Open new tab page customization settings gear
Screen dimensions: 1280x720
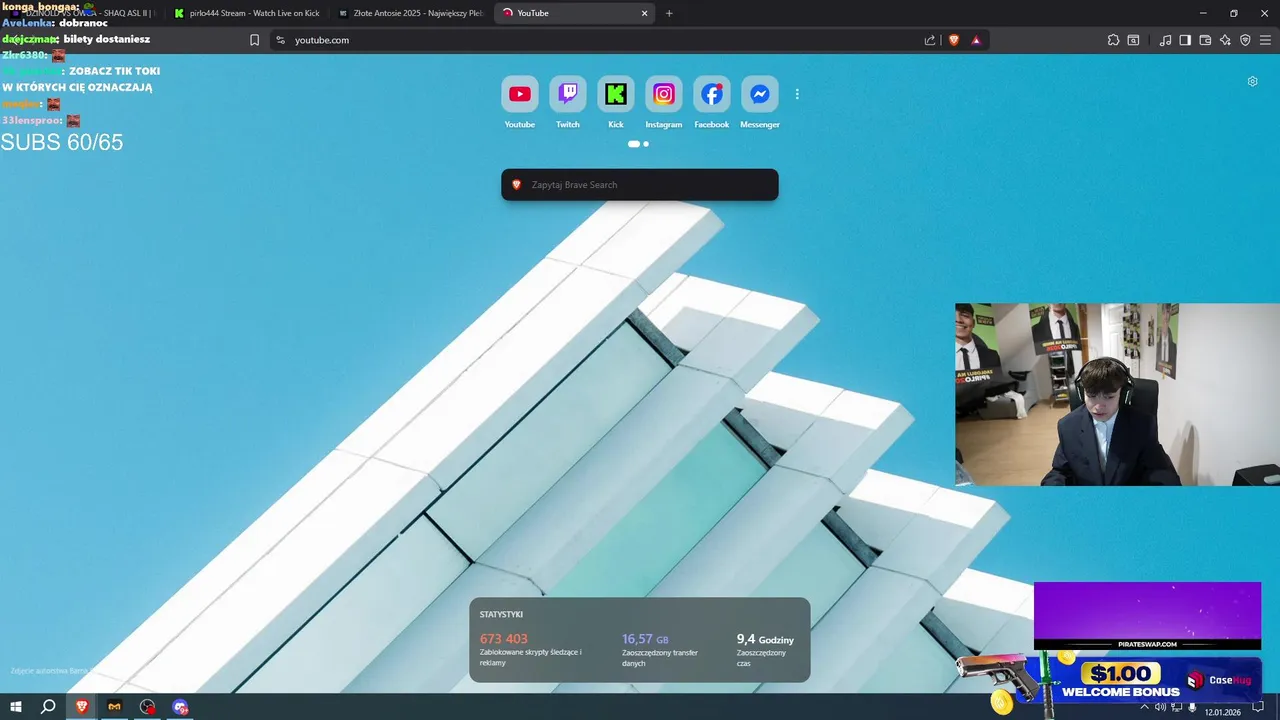[1252, 81]
